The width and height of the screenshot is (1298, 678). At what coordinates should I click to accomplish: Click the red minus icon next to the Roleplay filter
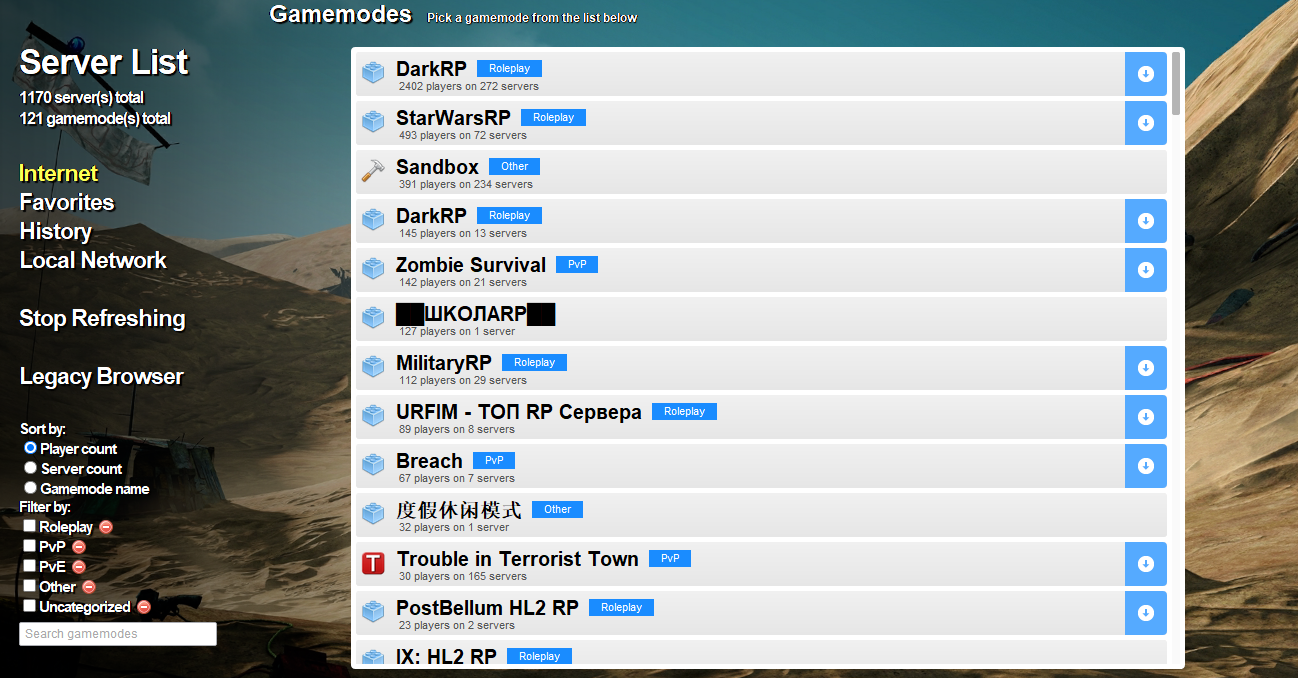tap(106, 527)
